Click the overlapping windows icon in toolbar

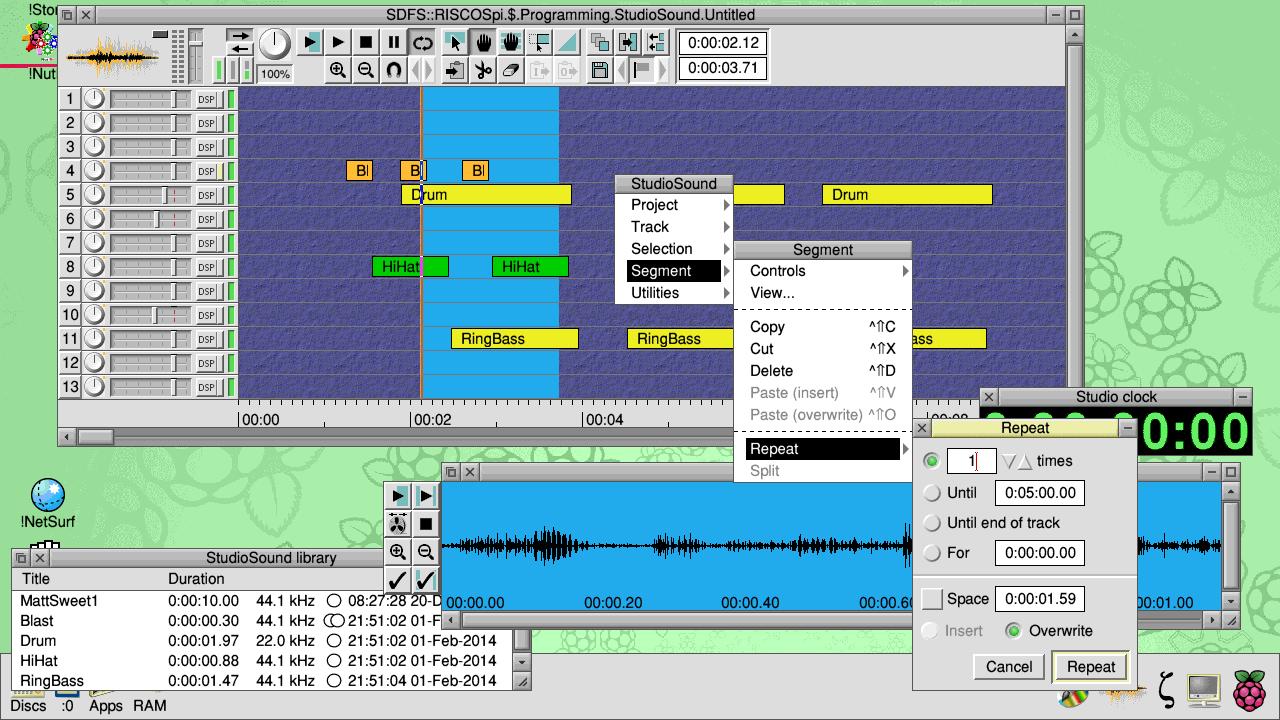click(x=600, y=42)
